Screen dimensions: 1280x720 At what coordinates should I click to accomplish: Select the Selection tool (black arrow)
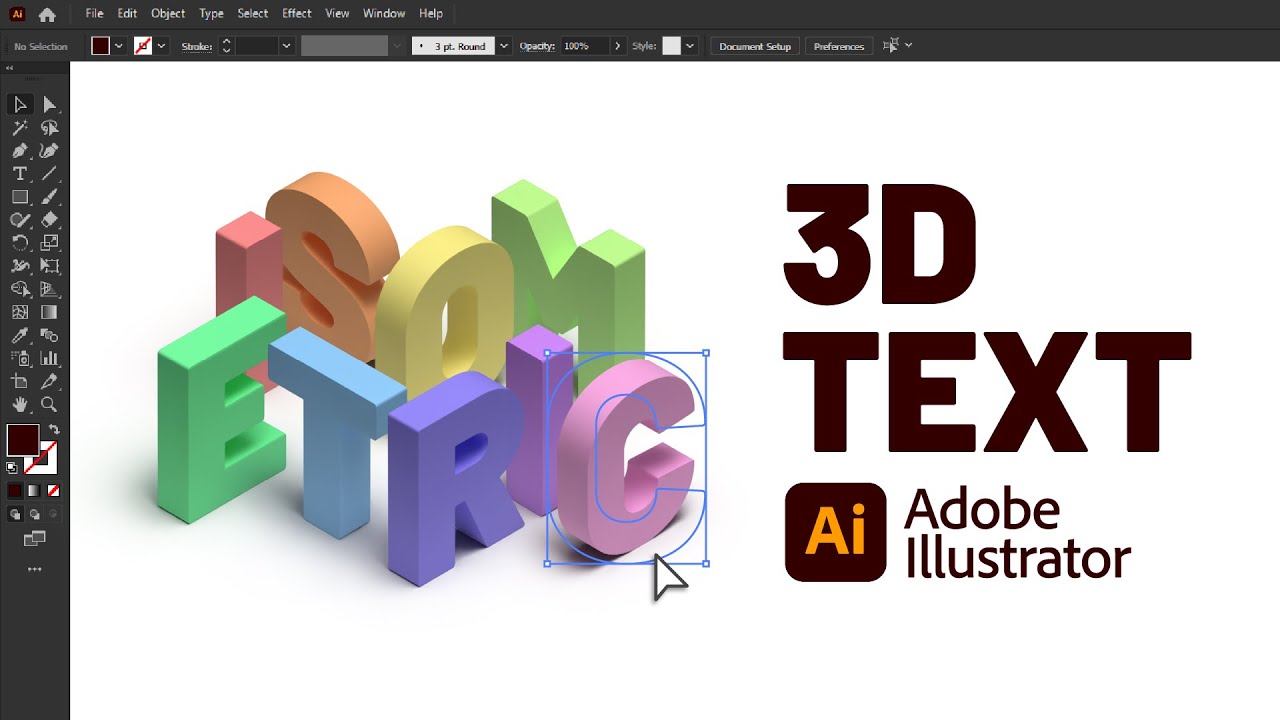[x=20, y=105]
